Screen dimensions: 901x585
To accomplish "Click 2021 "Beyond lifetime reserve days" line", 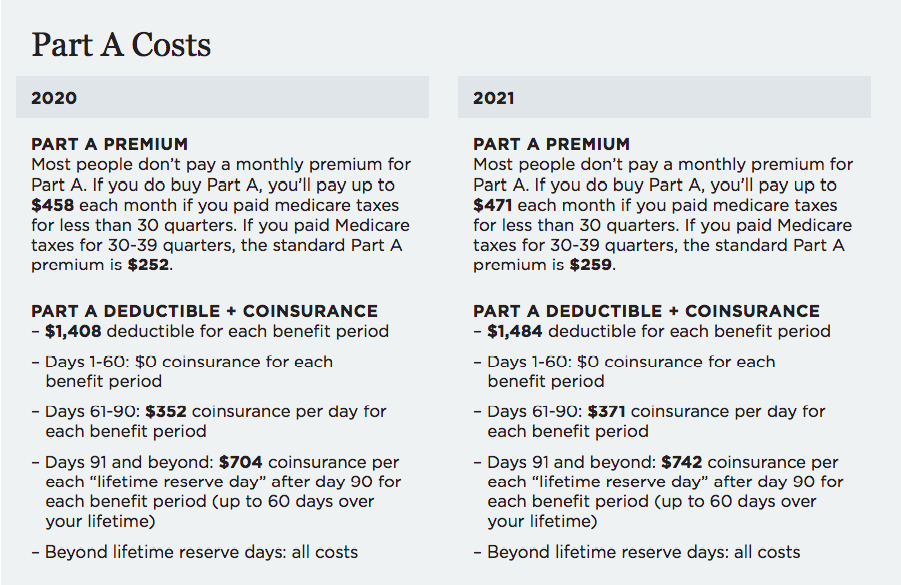I will (x=643, y=551).
